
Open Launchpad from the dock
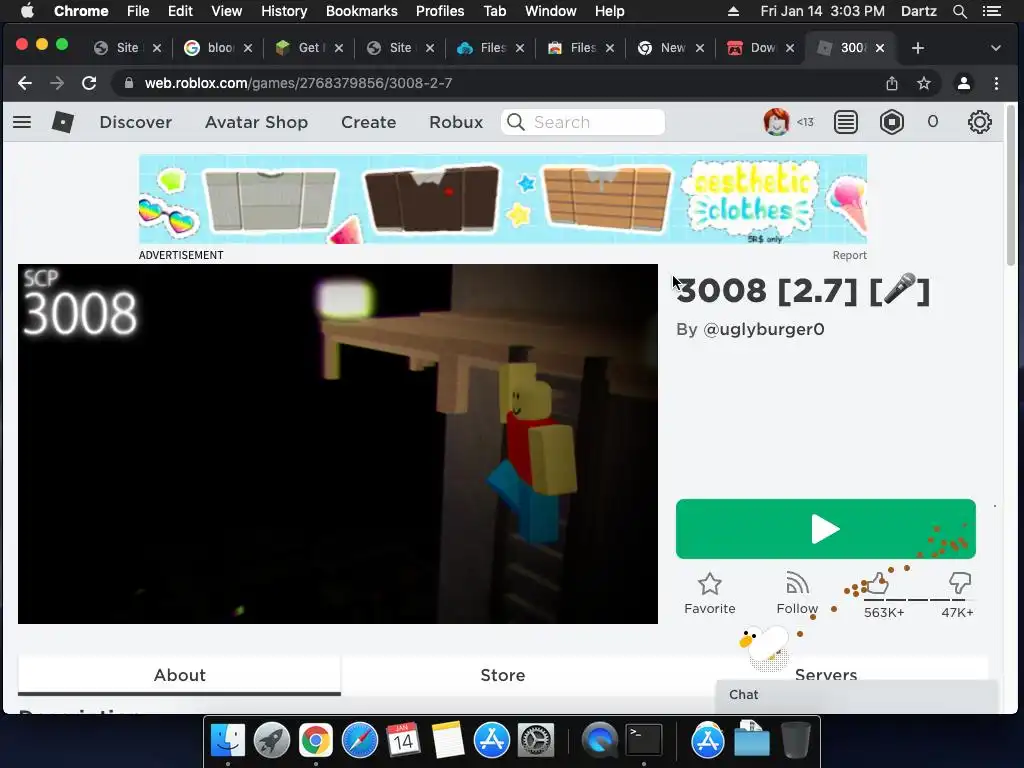coord(272,741)
